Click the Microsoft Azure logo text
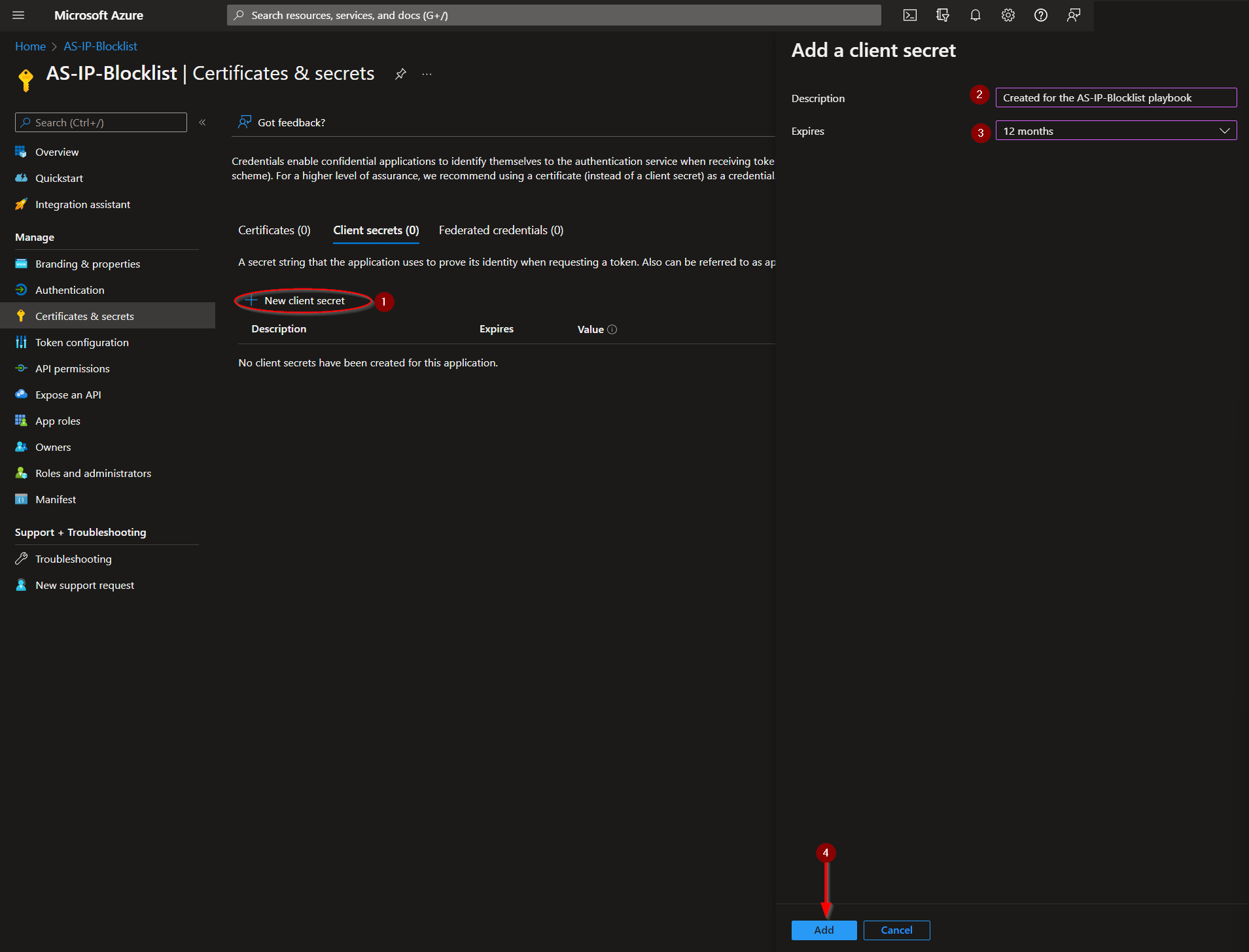The image size is (1249, 952). coord(99,15)
